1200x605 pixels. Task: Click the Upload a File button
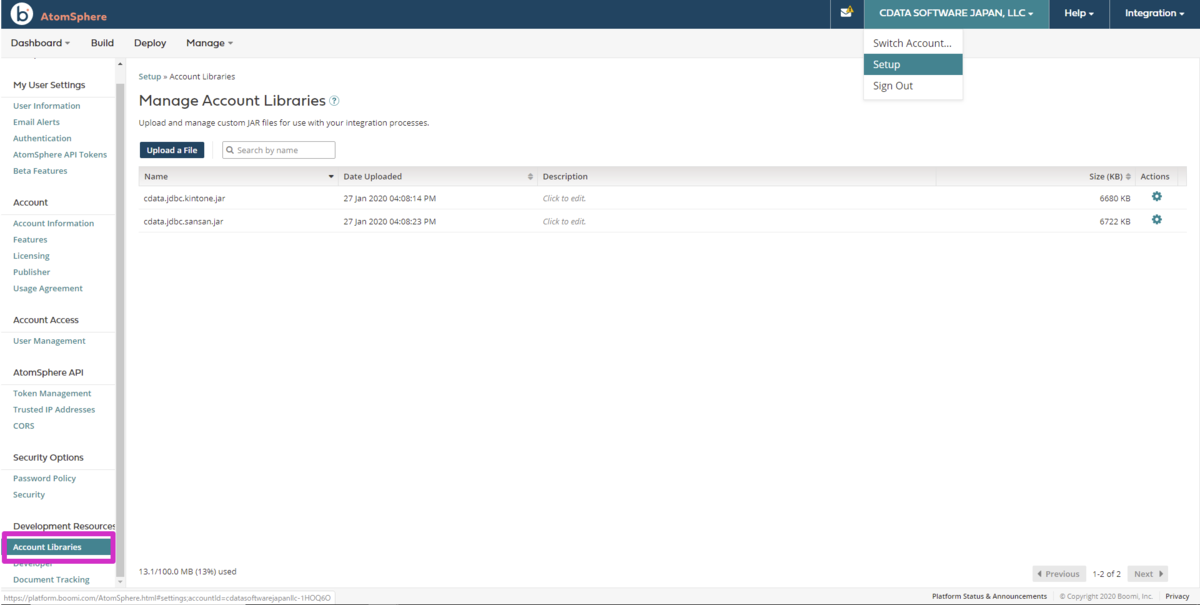[x=172, y=150]
